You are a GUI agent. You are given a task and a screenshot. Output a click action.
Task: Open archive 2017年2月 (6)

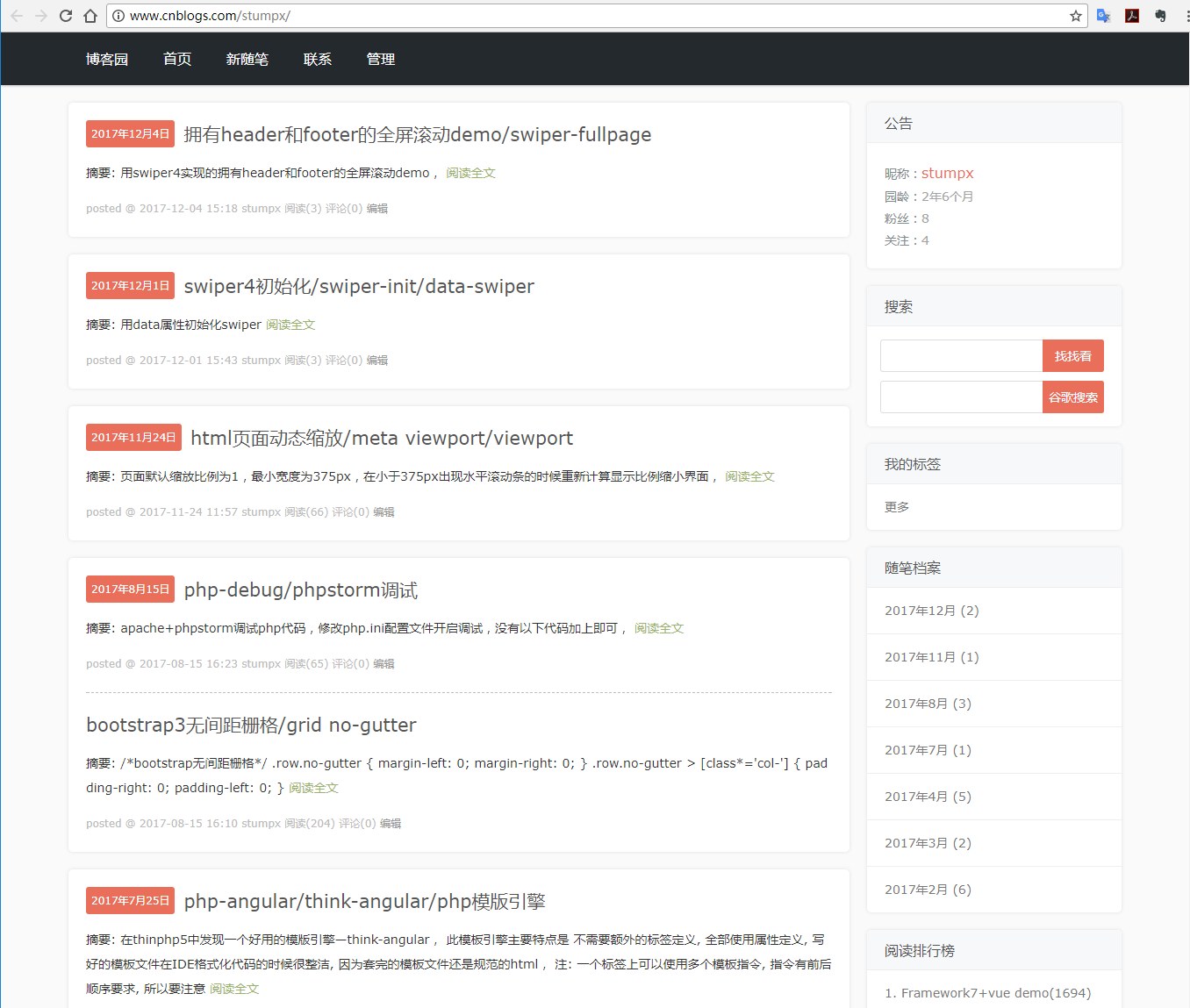click(x=928, y=890)
